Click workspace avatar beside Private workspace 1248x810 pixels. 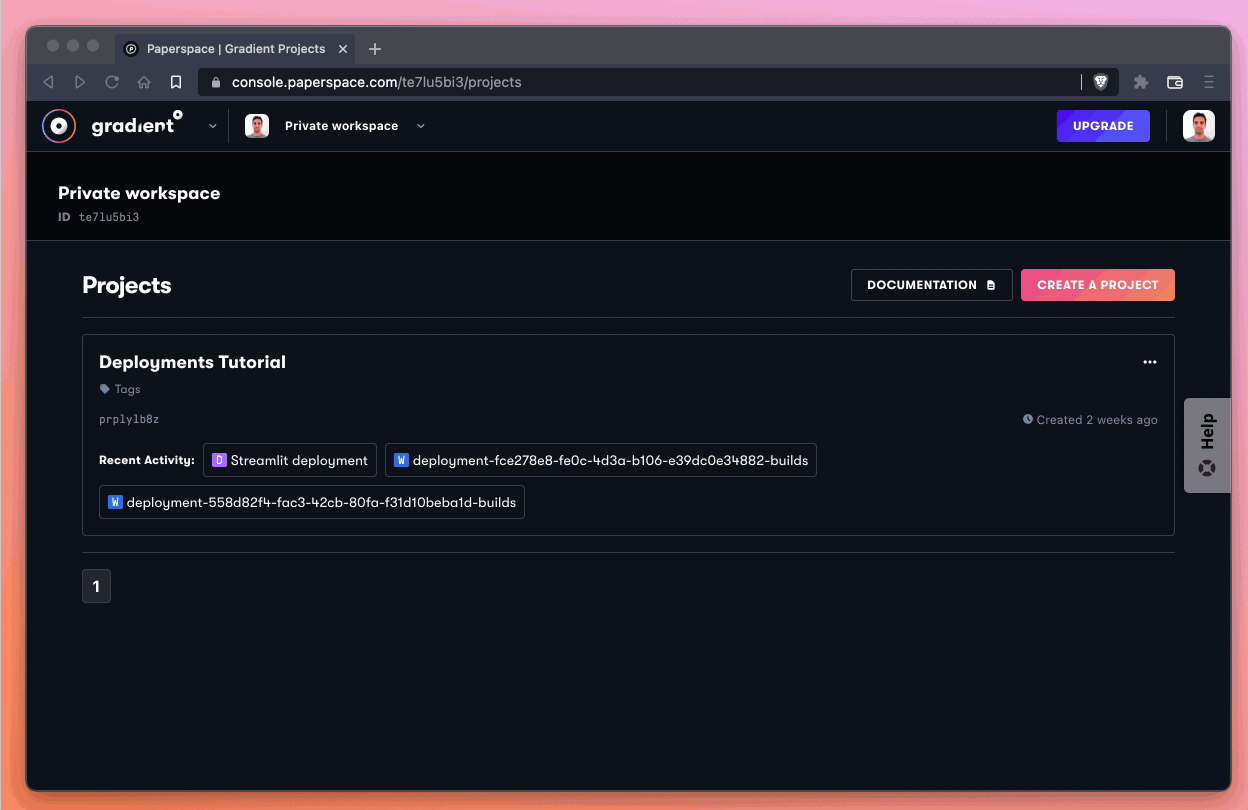257,126
